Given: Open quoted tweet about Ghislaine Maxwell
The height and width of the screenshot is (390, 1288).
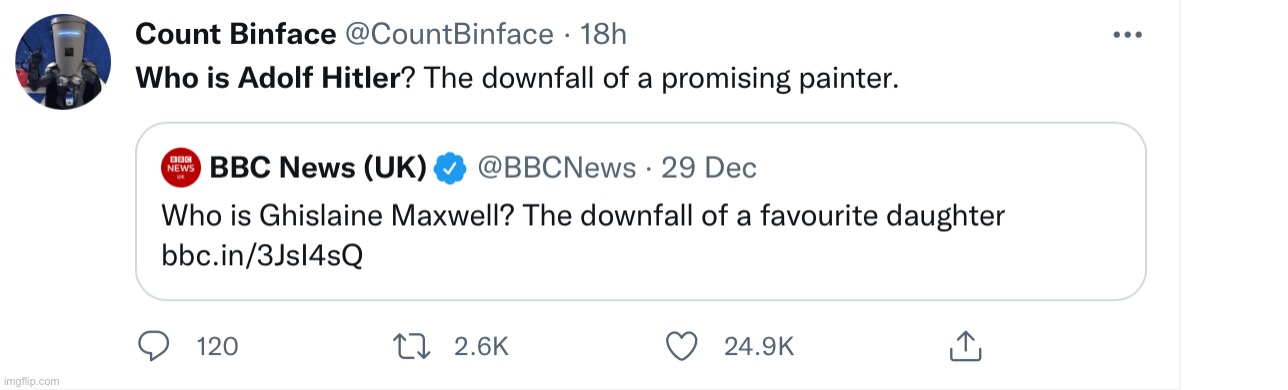Looking at the screenshot, I should 640,211.
